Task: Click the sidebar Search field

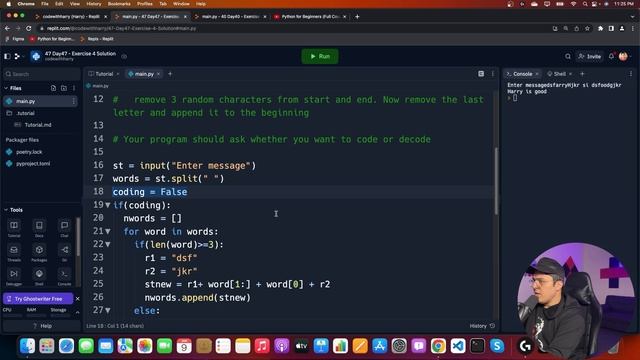Action: point(42,74)
